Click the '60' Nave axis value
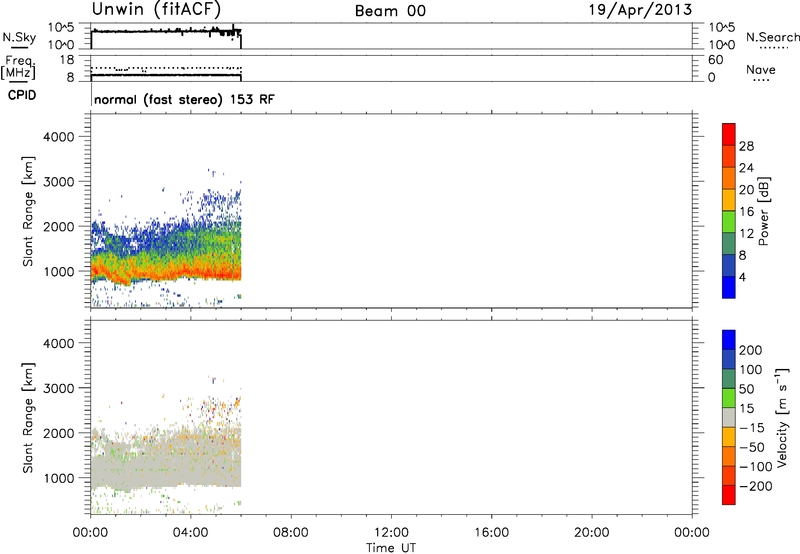Image resolution: width=800 pixels, height=554 pixels. (716, 60)
